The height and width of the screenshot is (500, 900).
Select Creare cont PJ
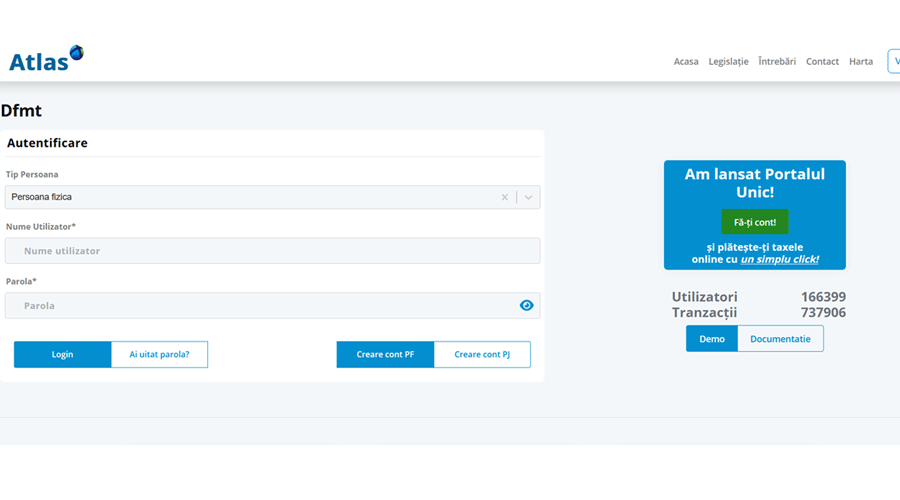pyautogui.click(x=482, y=354)
